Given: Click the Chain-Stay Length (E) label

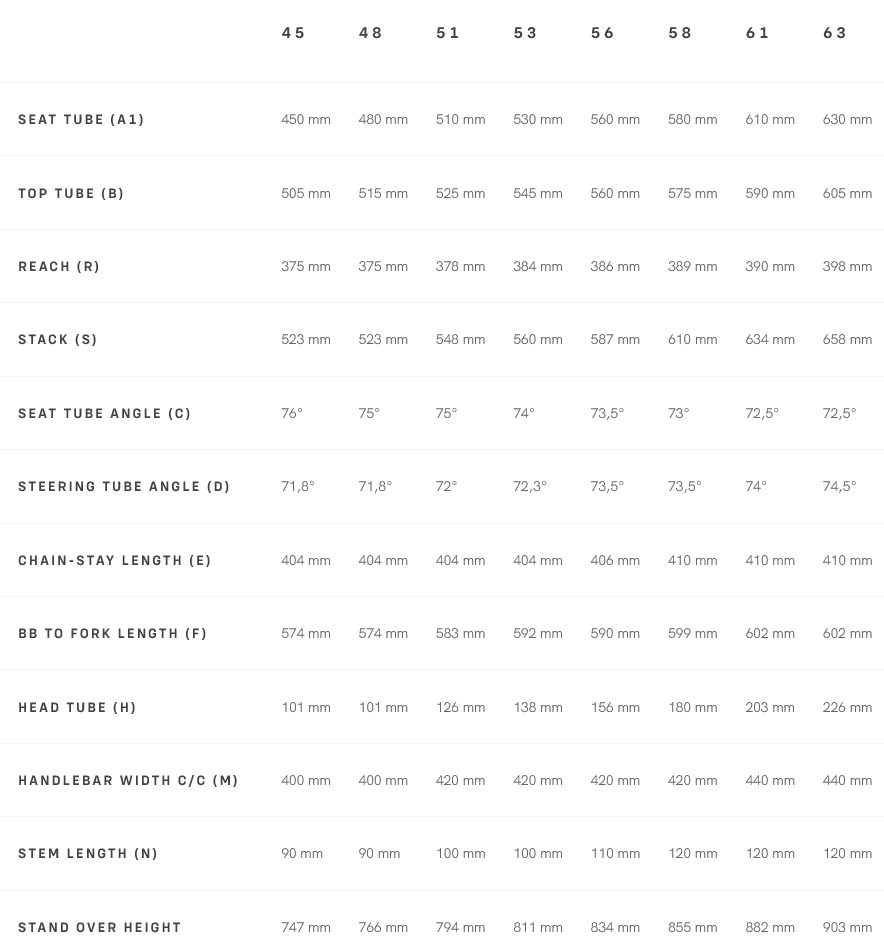Looking at the screenshot, I should tap(115, 561).
